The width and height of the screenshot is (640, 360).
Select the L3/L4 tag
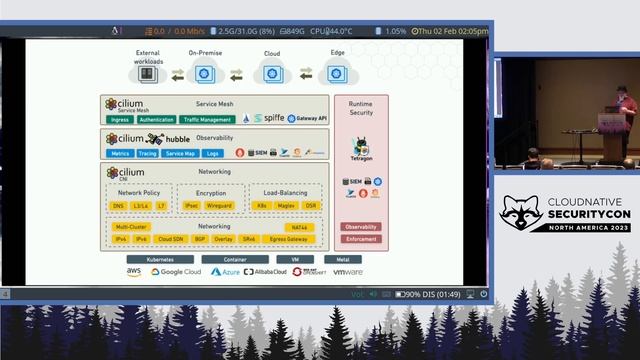[x=140, y=206]
